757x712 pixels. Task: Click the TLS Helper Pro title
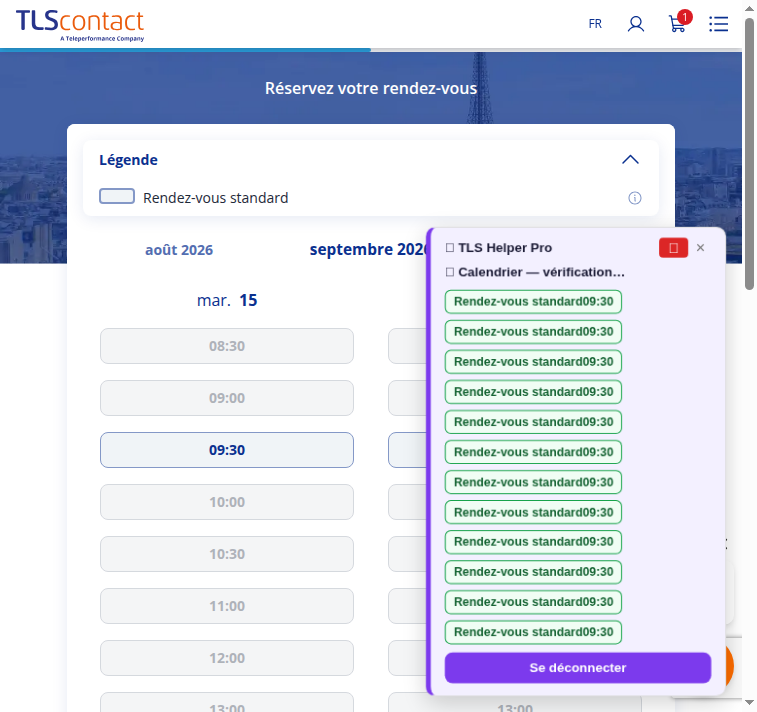(499, 248)
